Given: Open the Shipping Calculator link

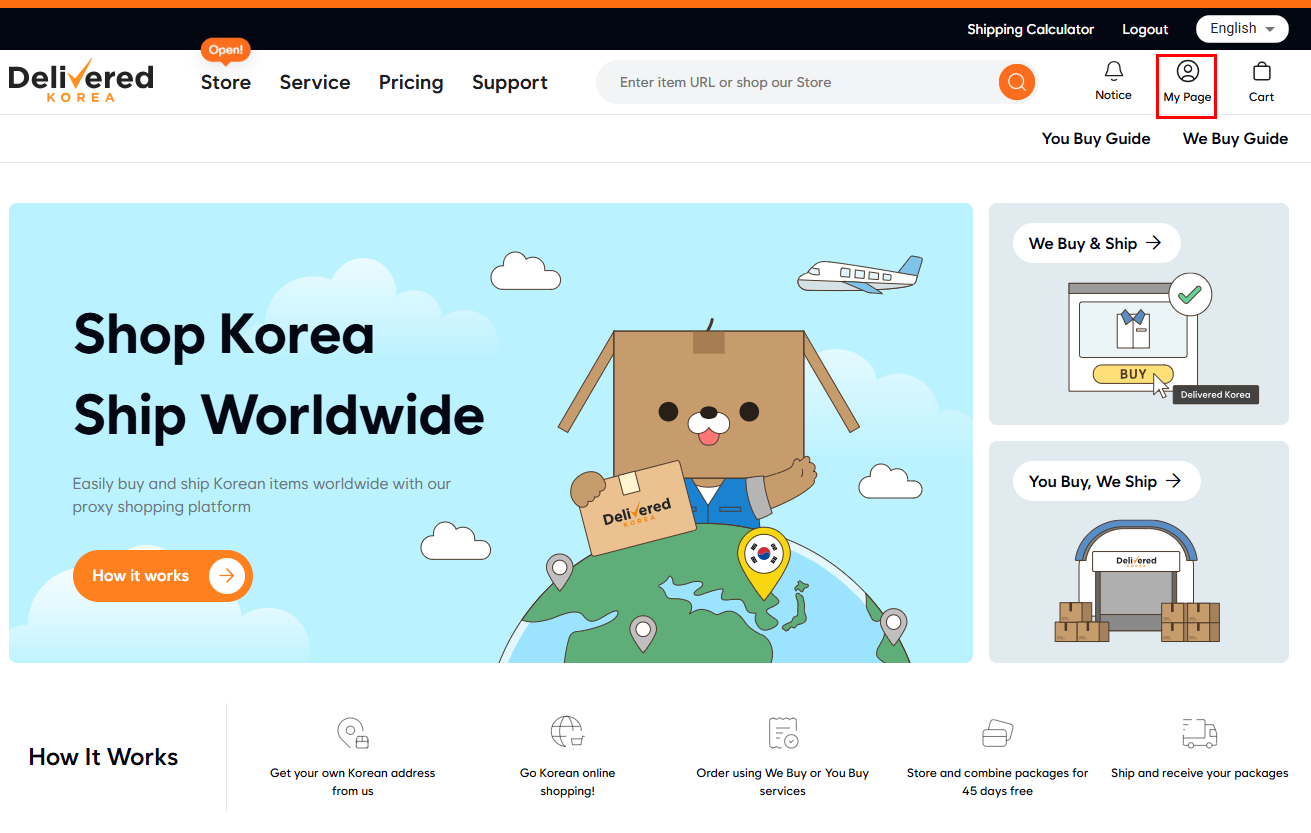Looking at the screenshot, I should 1030,29.
